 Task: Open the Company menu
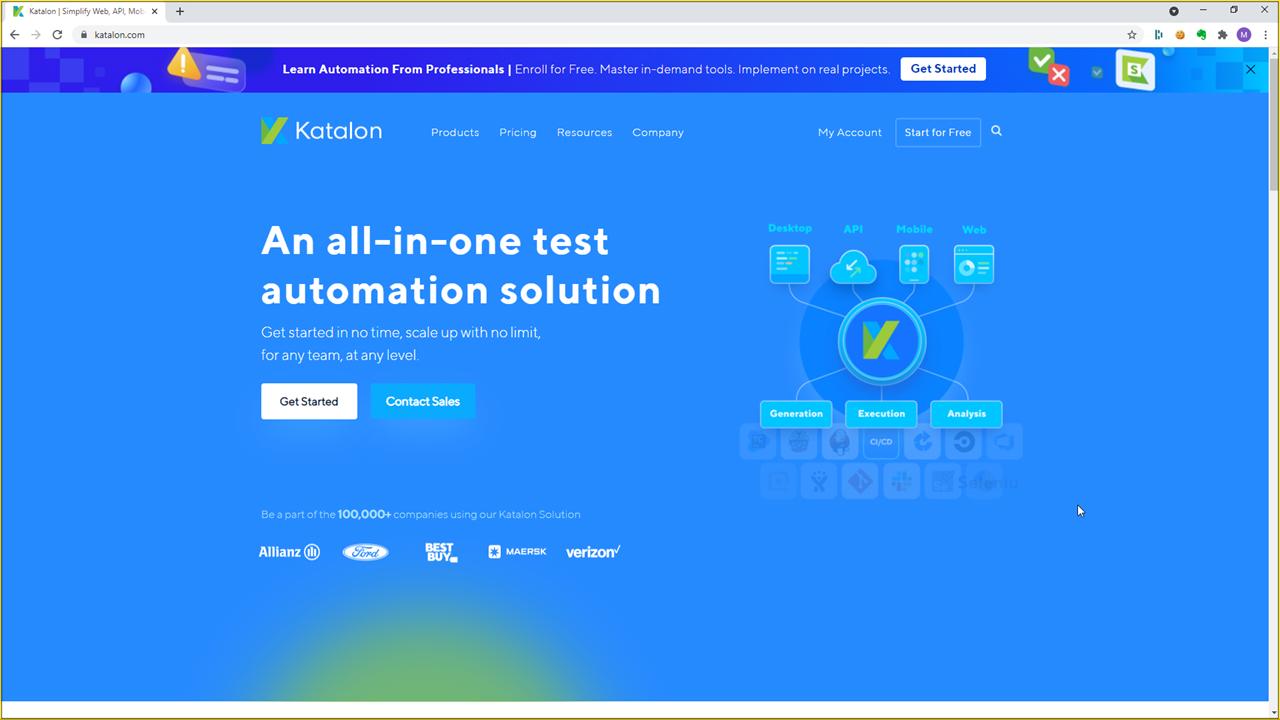click(658, 132)
